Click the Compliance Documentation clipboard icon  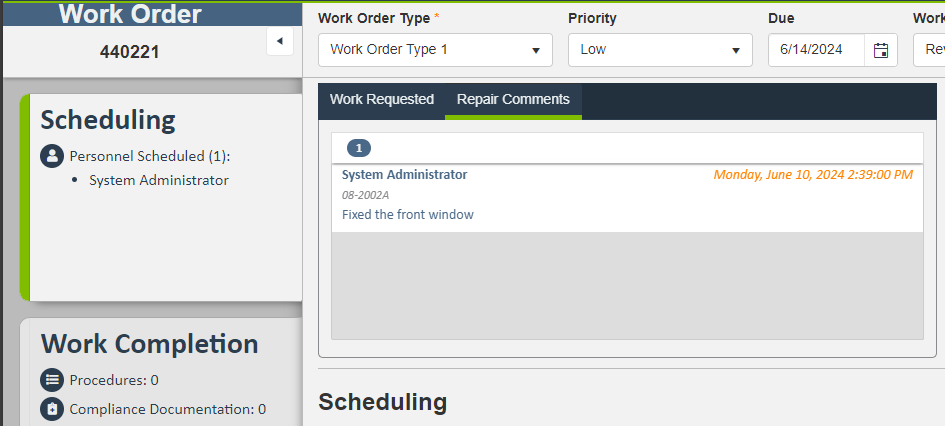coord(52,409)
